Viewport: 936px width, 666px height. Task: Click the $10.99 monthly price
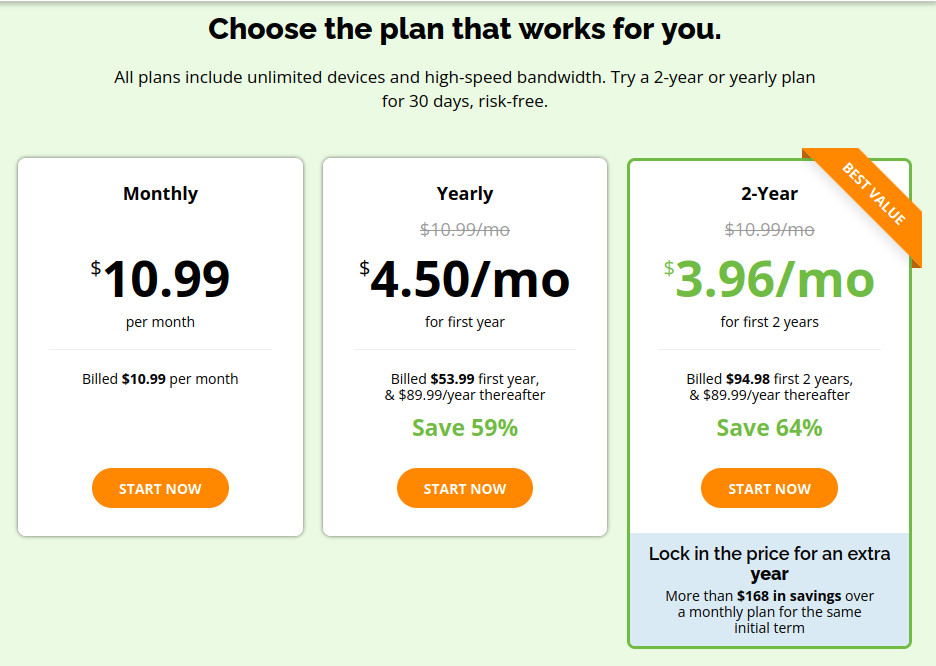coord(160,279)
